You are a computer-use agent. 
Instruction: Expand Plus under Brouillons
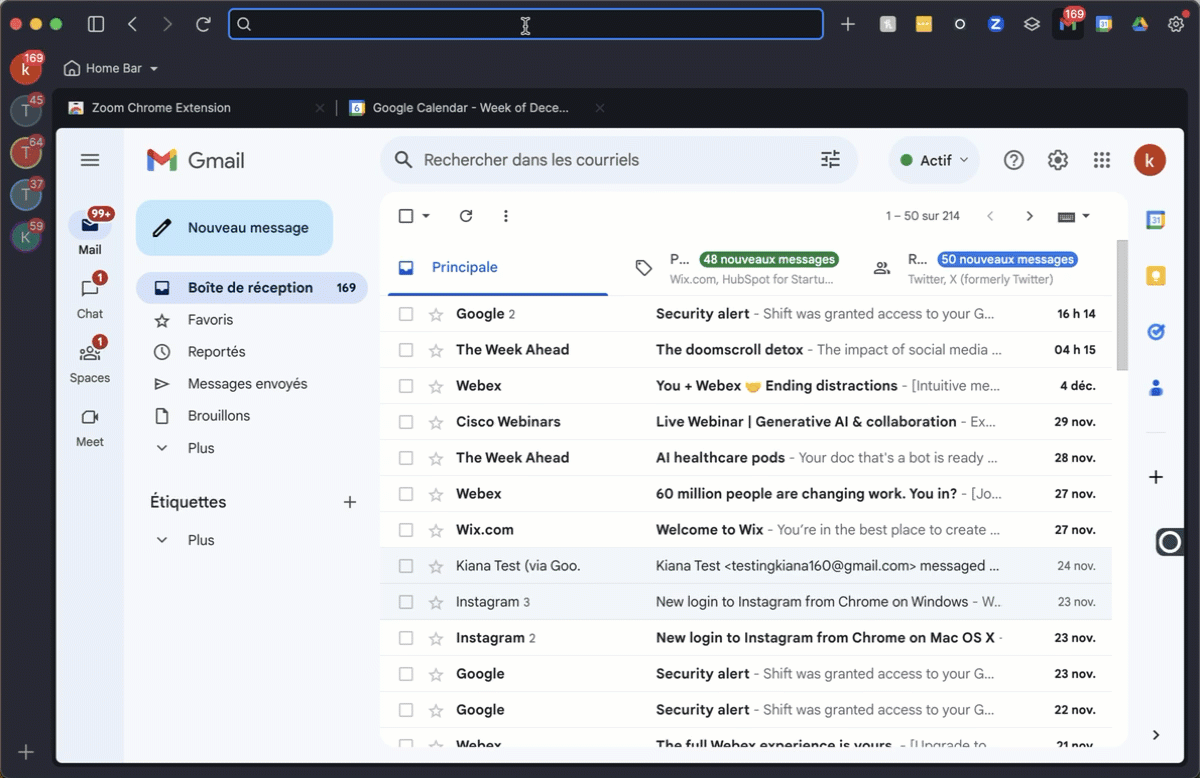pyautogui.click(x=200, y=448)
